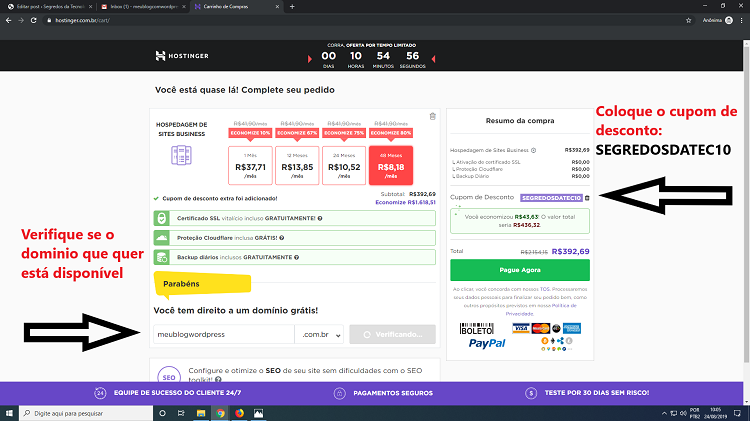Click the 24/7 support badge icon
This screenshot has width=750, height=421.
tap(99, 393)
